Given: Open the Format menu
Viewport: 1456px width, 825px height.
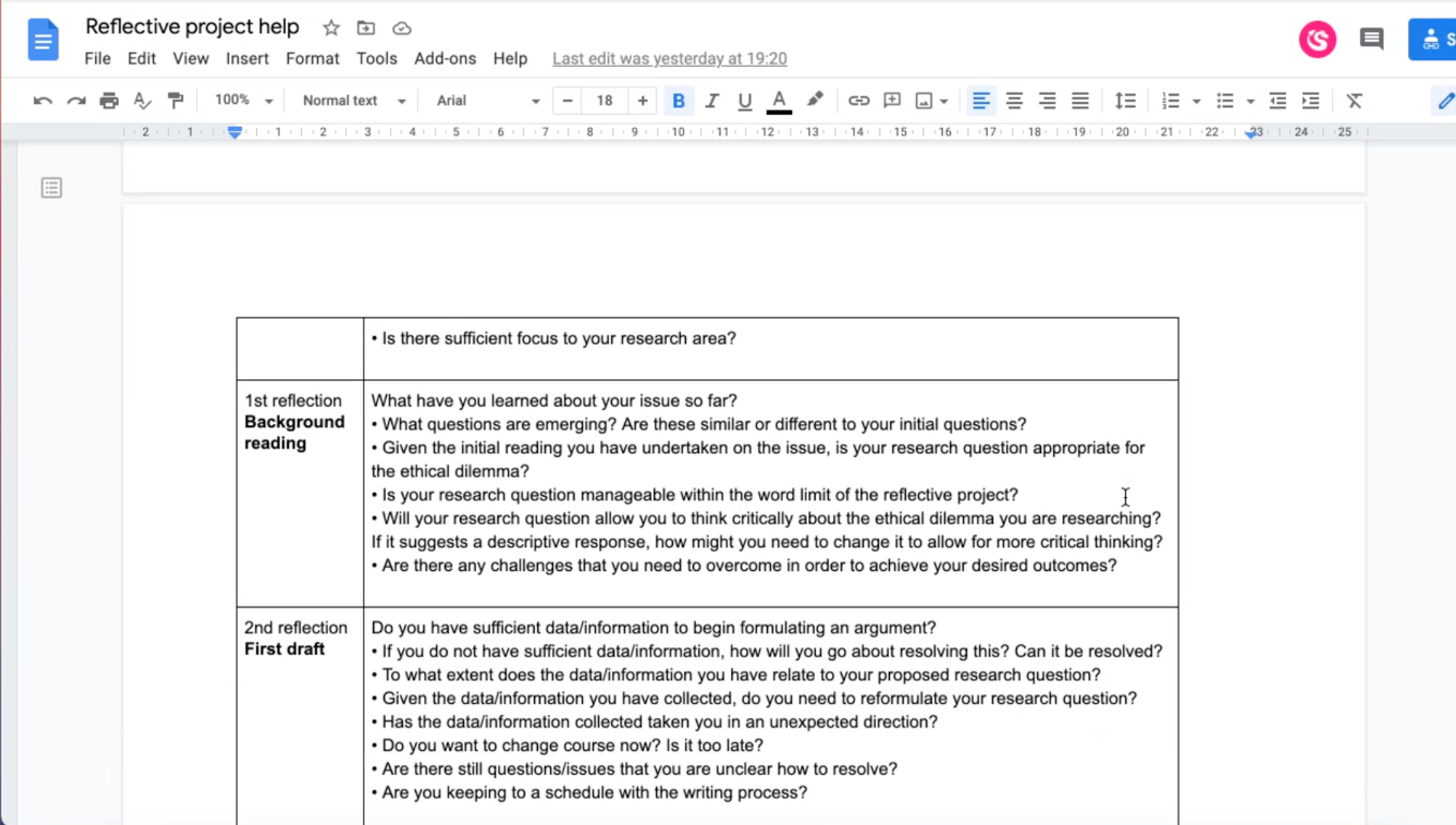Looking at the screenshot, I should [312, 58].
